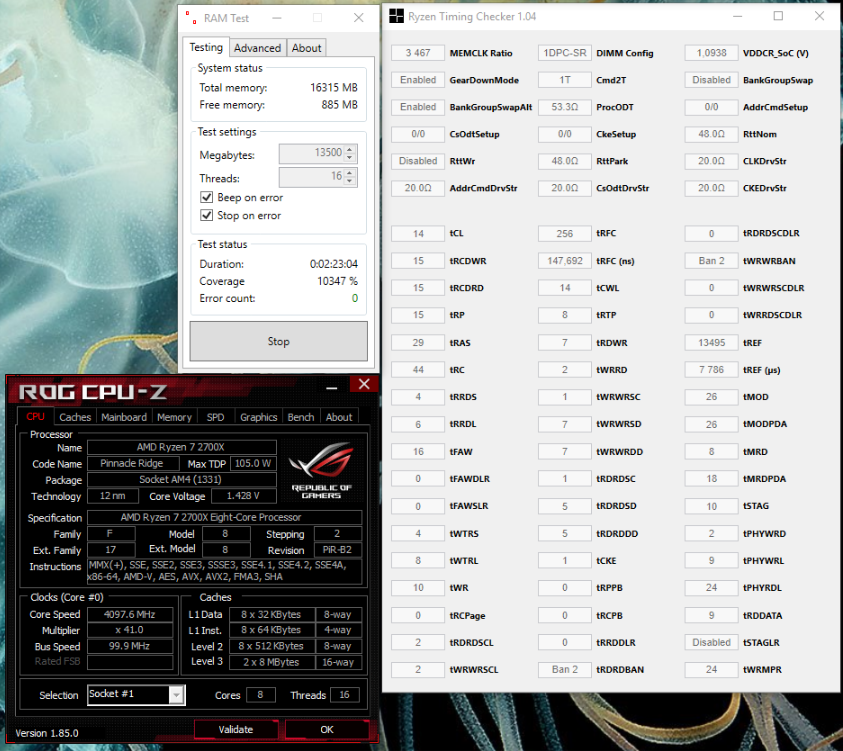Click the OK button in CPU-Z
The image size is (843, 751).
(x=327, y=729)
